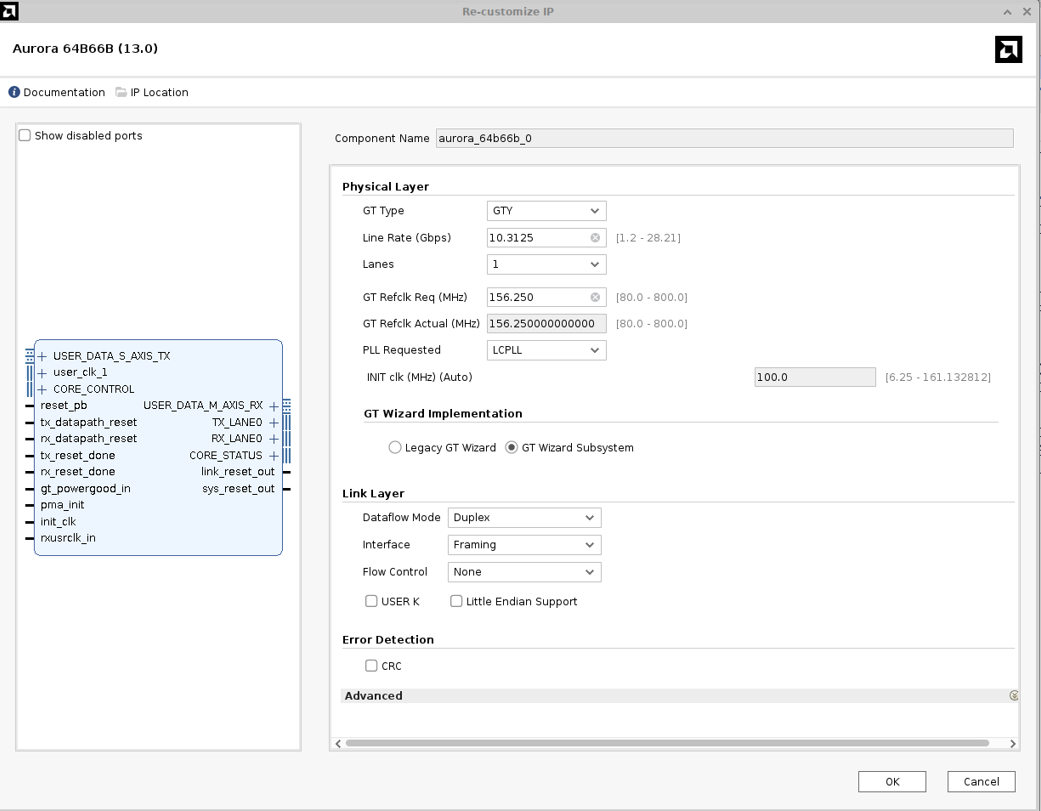This screenshot has width=1041, height=811.
Task: Click the OK button
Action: 891,781
